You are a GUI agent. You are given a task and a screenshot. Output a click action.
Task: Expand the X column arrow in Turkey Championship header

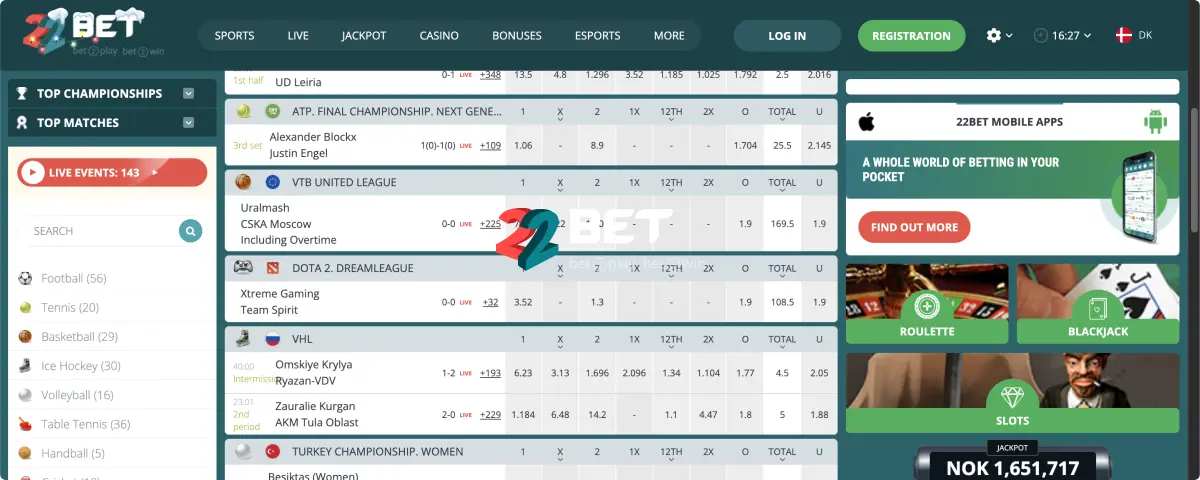(x=560, y=458)
